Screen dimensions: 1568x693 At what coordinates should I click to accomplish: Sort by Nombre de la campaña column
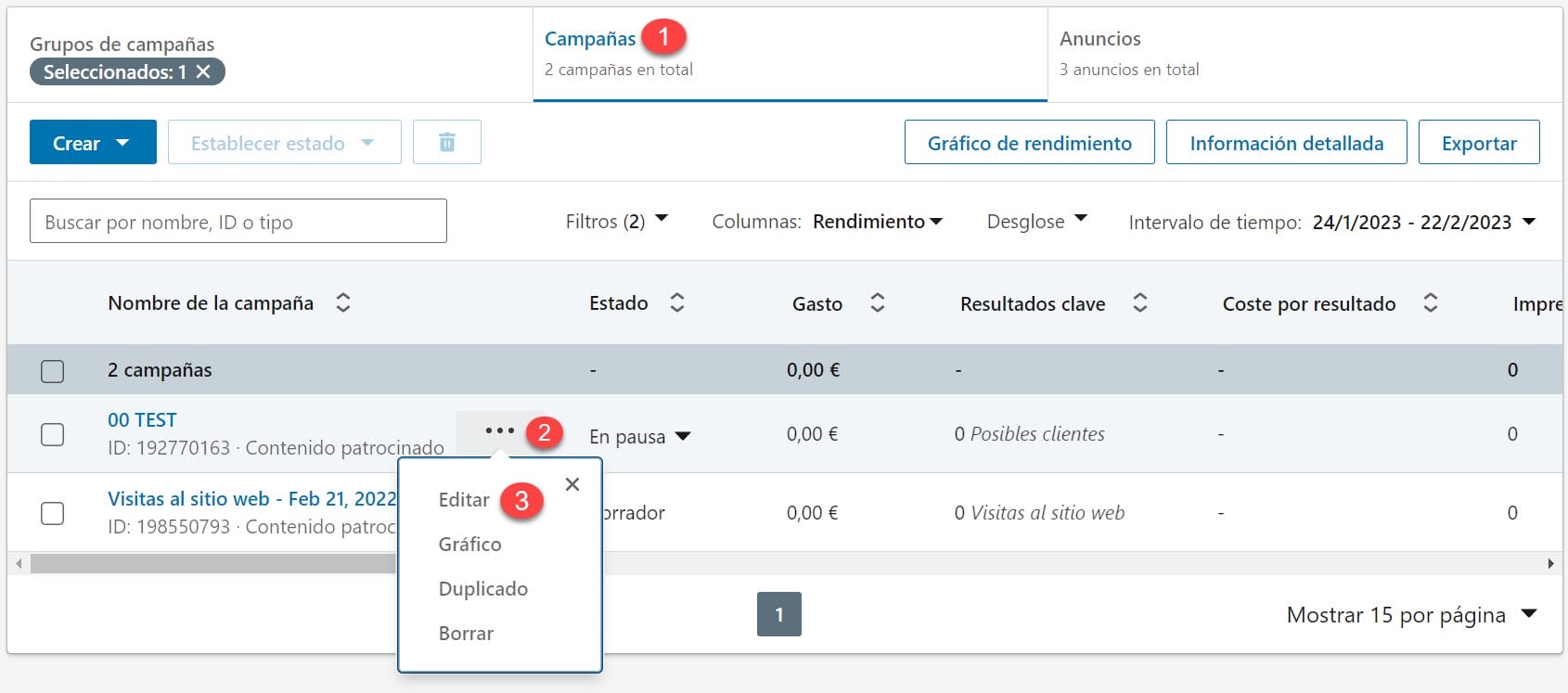pyautogui.click(x=343, y=302)
